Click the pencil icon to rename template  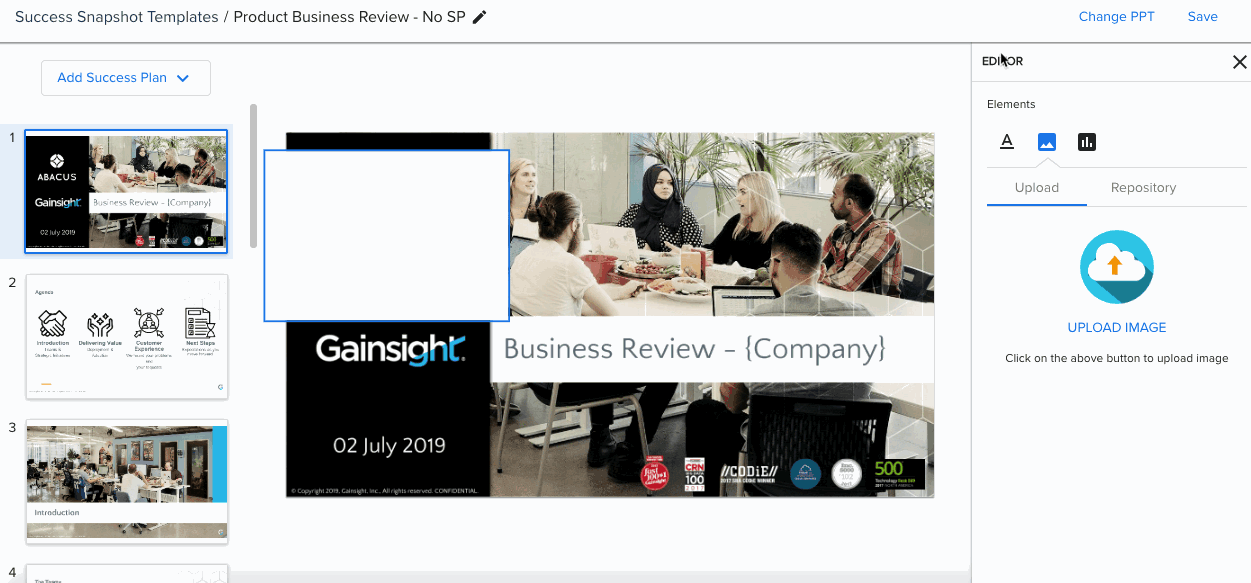480,17
